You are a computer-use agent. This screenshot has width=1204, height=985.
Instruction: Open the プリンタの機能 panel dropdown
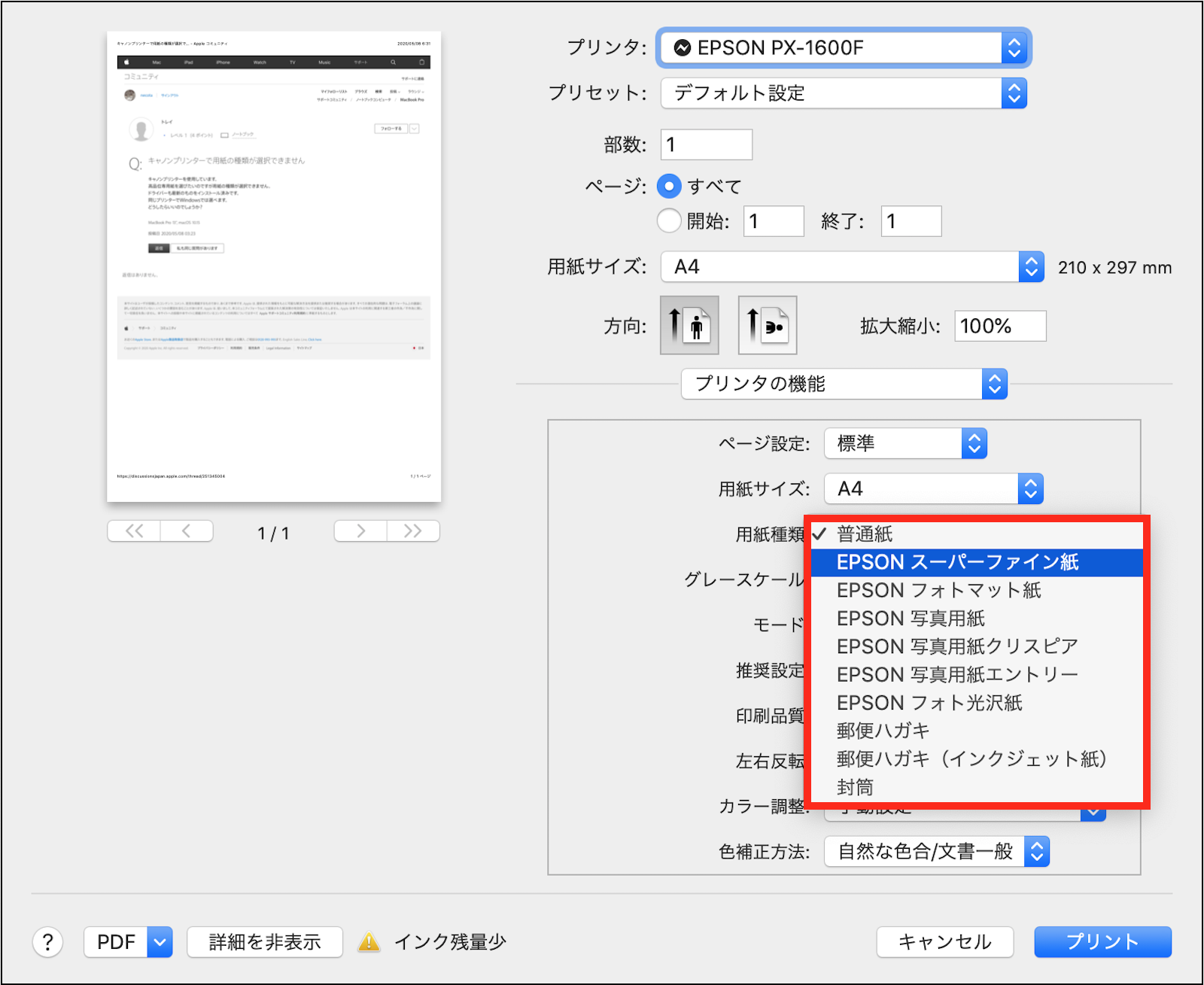(844, 384)
